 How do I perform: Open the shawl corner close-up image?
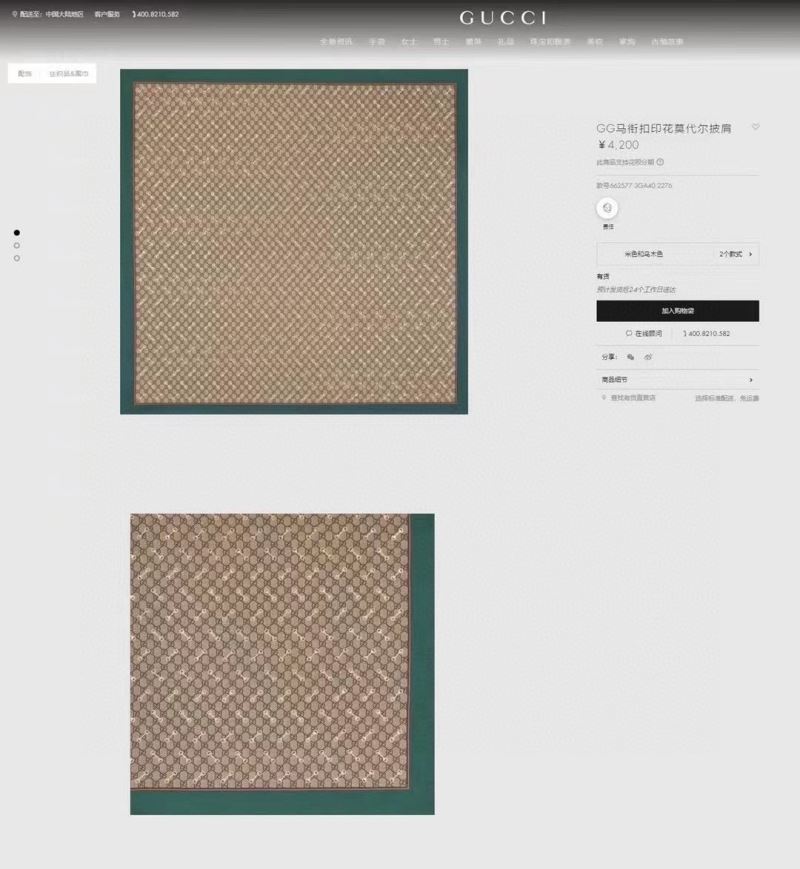[282, 664]
